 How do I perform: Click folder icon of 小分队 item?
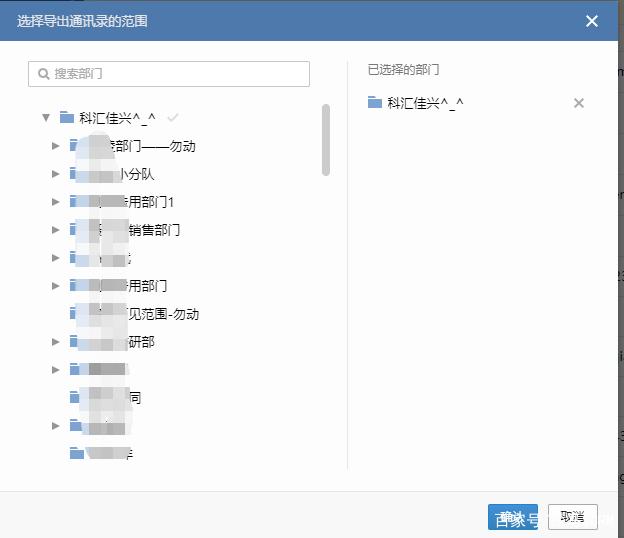pyautogui.click(x=74, y=173)
